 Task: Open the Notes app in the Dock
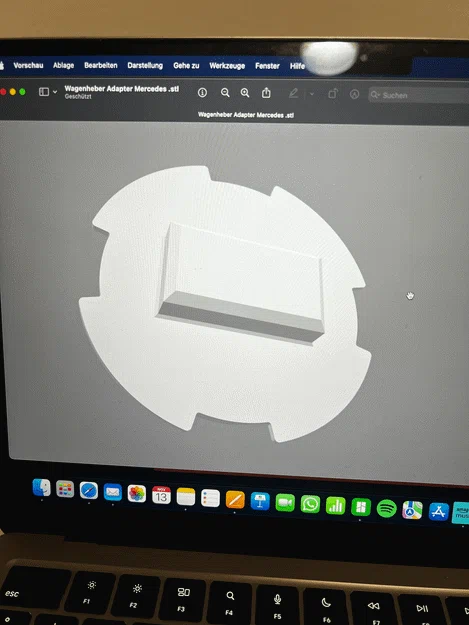(x=186, y=497)
